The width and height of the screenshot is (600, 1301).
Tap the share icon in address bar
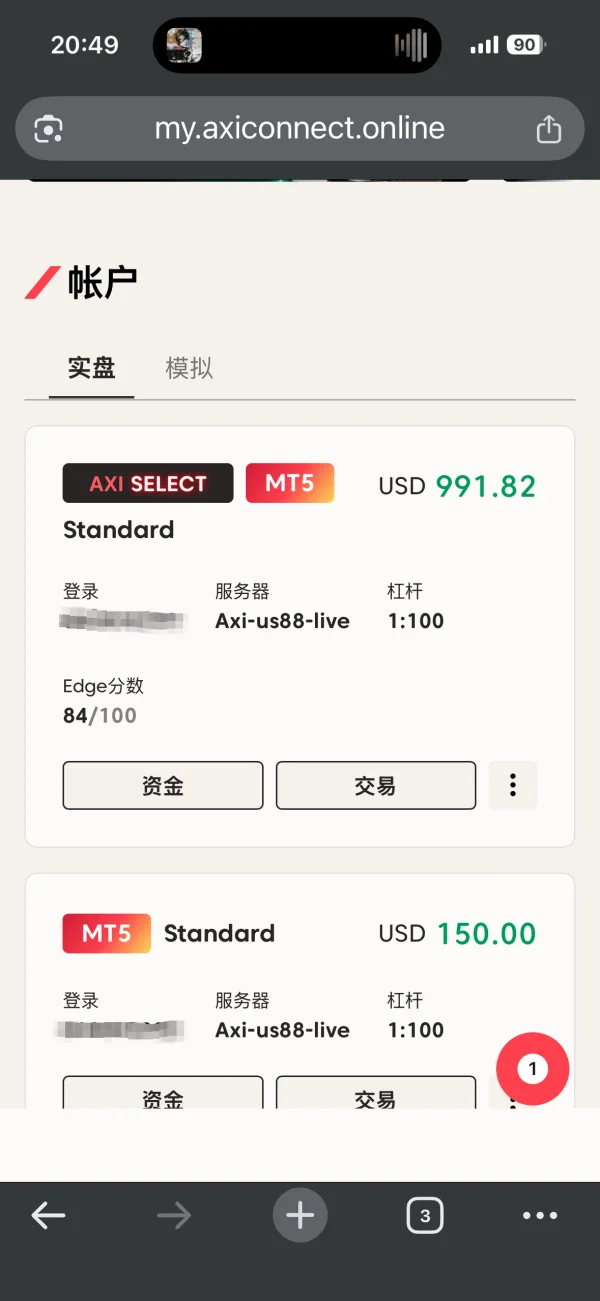[x=548, y=129]
